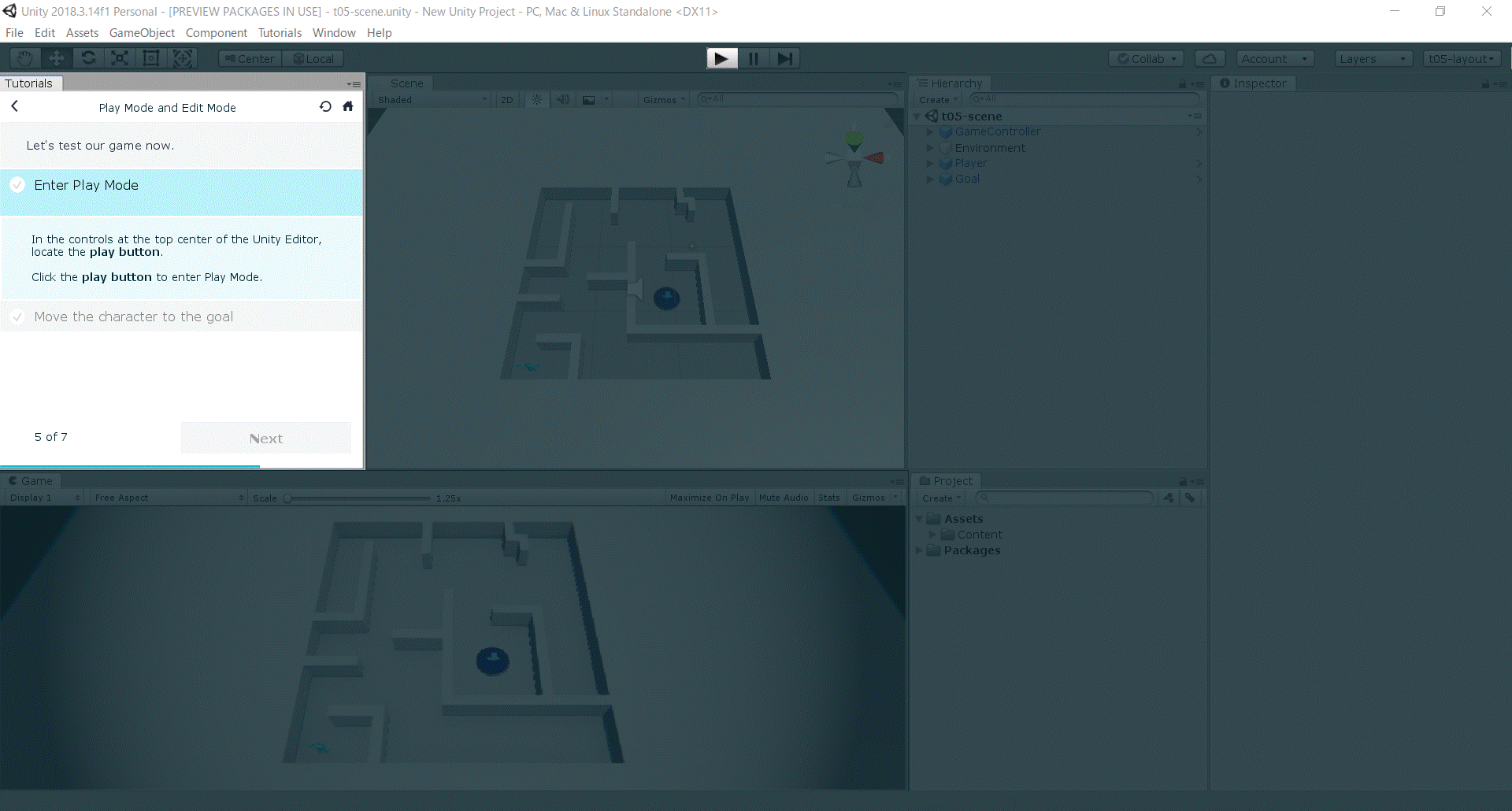Select the Move the character to the goal step
Viewport: 1512px width, 811px height.
tap(181, 317)
